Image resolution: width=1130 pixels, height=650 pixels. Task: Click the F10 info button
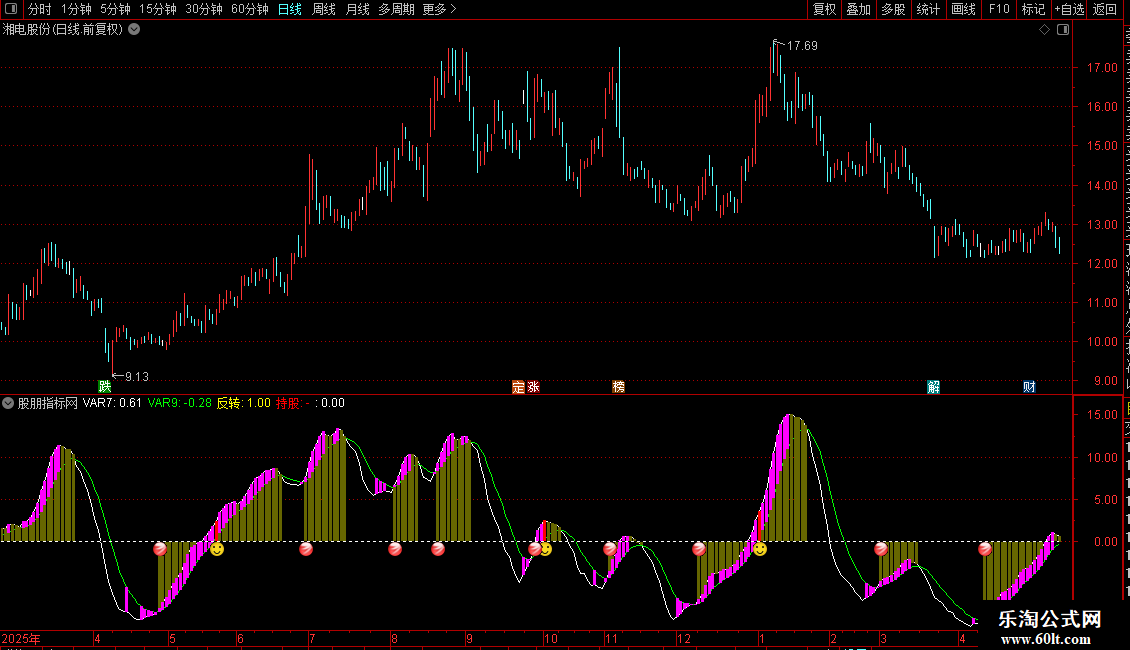[999, 9]
